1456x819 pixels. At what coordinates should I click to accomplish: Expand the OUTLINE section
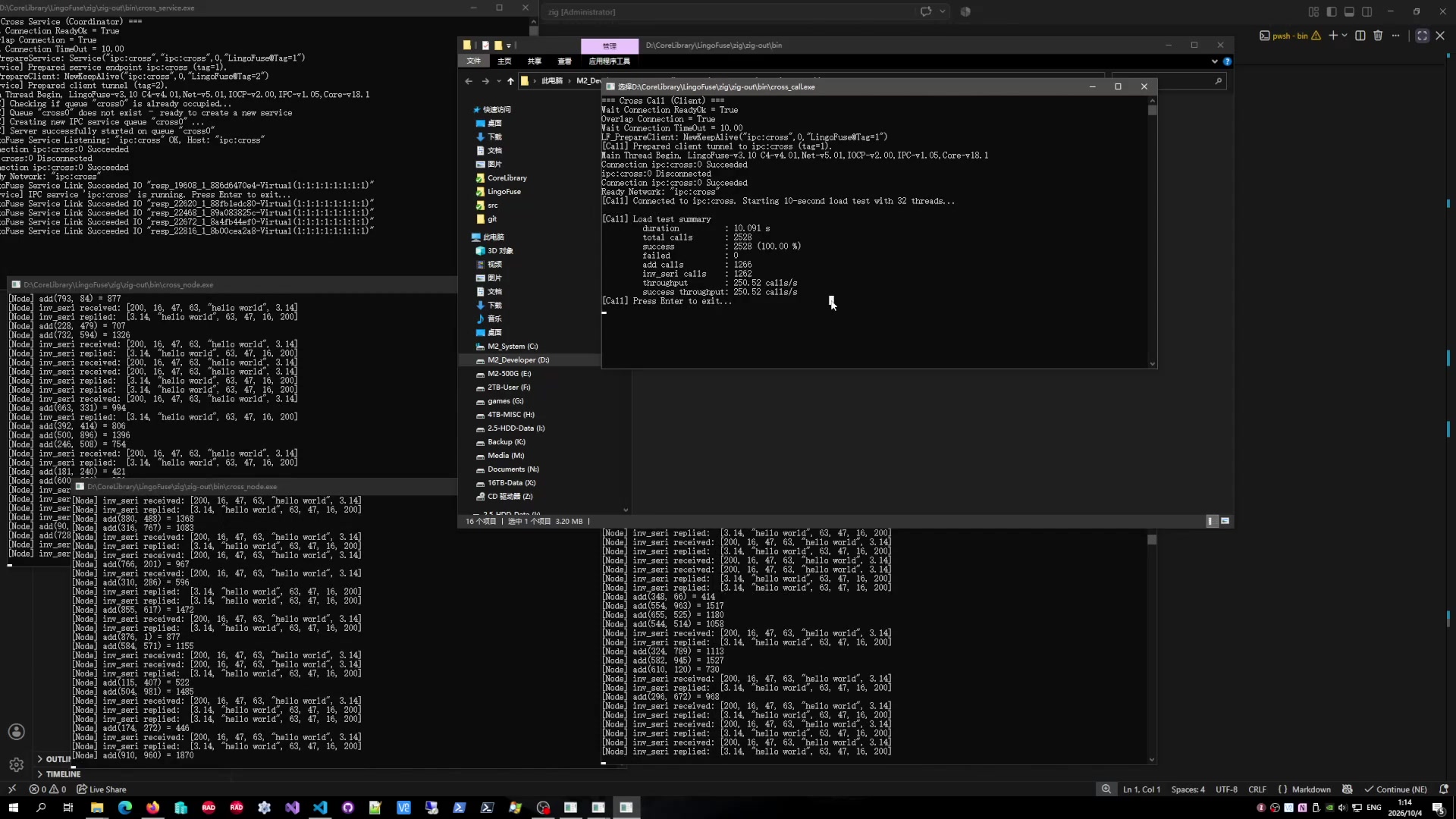[x=53, y=759]
